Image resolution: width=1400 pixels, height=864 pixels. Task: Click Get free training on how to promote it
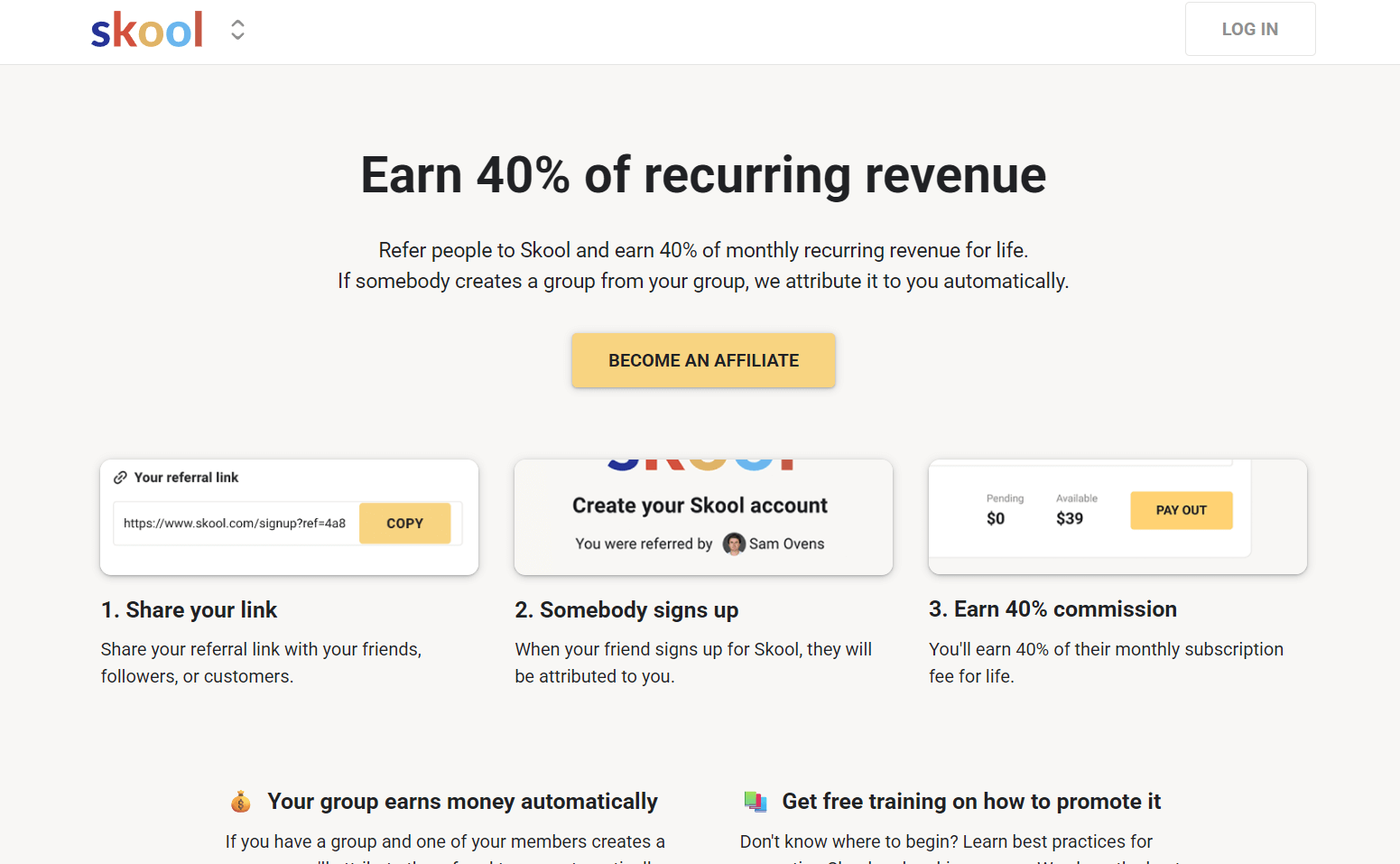pyautogui.click(x=971, y=802)
